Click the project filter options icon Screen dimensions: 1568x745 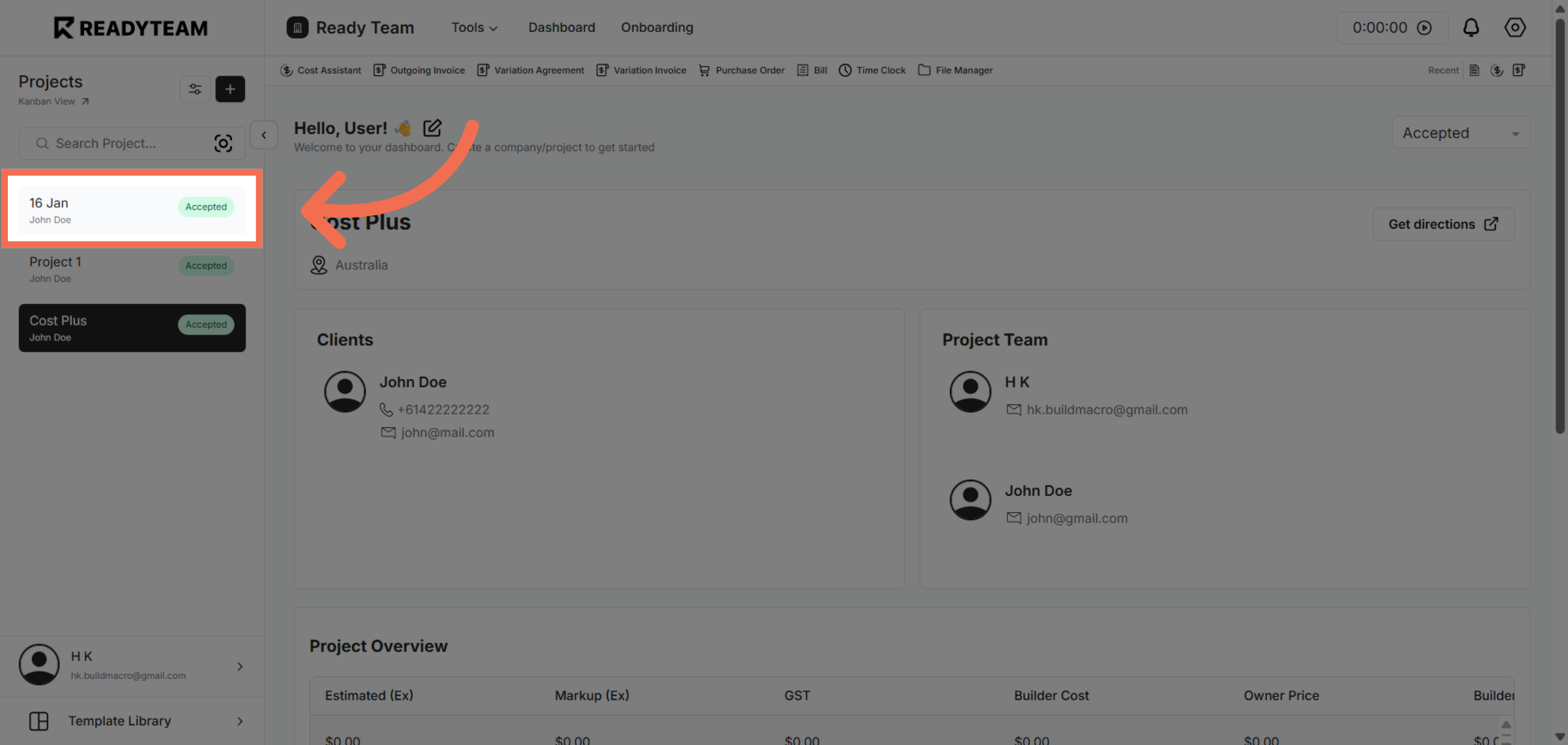(x=195, y=89)
